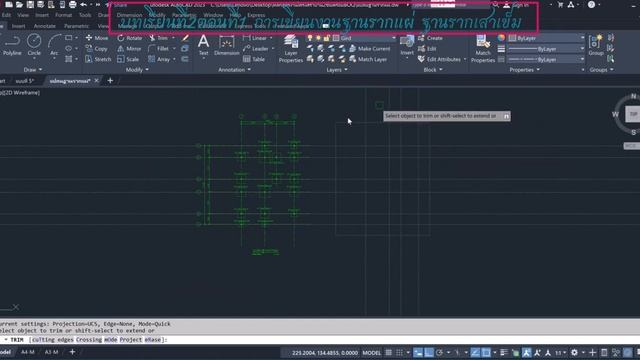Toggle ortho mode in status bar
Viewport: 640px width, 360px height.
(x=429, y=353)
